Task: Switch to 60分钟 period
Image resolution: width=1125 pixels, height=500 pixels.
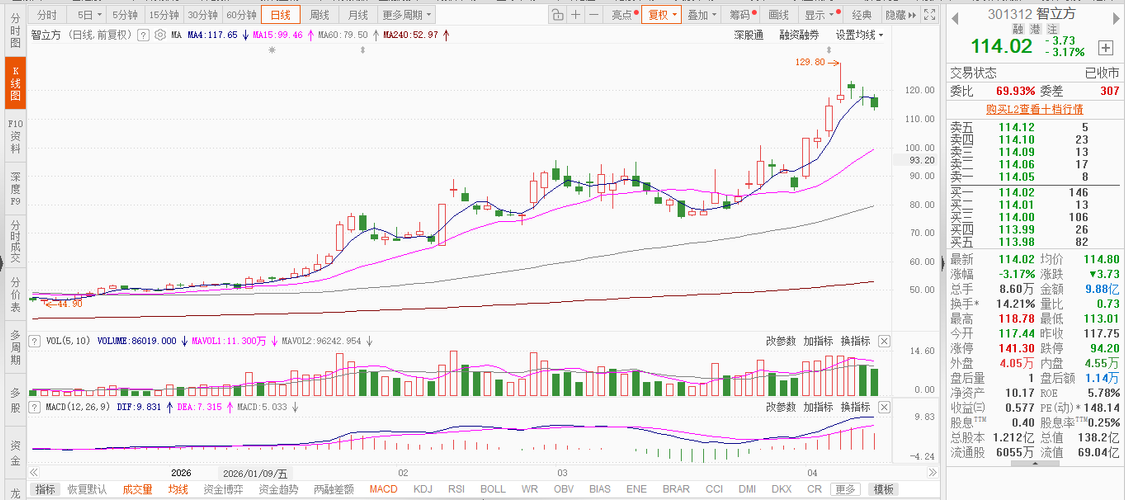Action: (240, 14)
